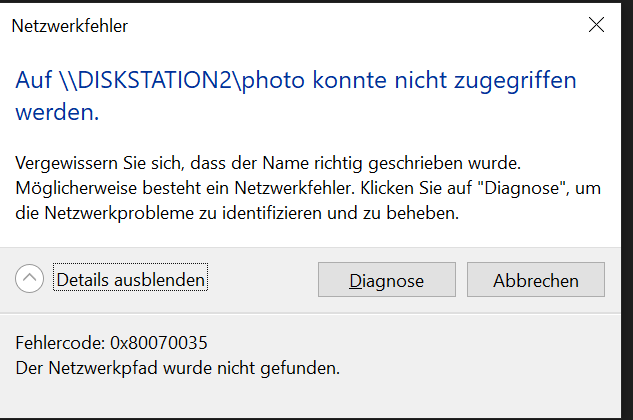The width and height of the screenshot is (633, 420).
Task: Click the word 'werden.' in the blue heading
Action: click(57, 112)
